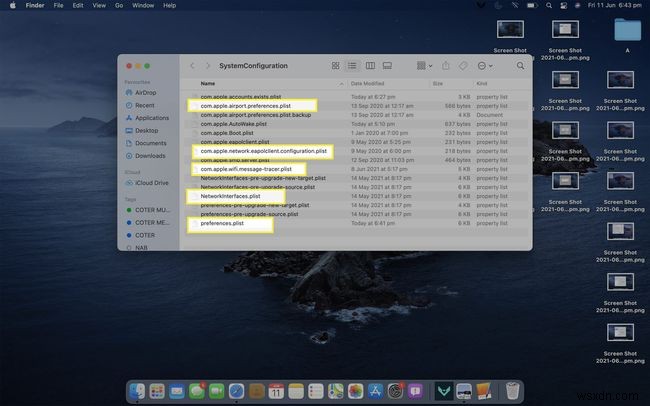Image resolution: width=650 pixels, height=406 pixels.
Task: Switch Finder to gallery view
Action: pyautogui.click(x=387, y=66)
